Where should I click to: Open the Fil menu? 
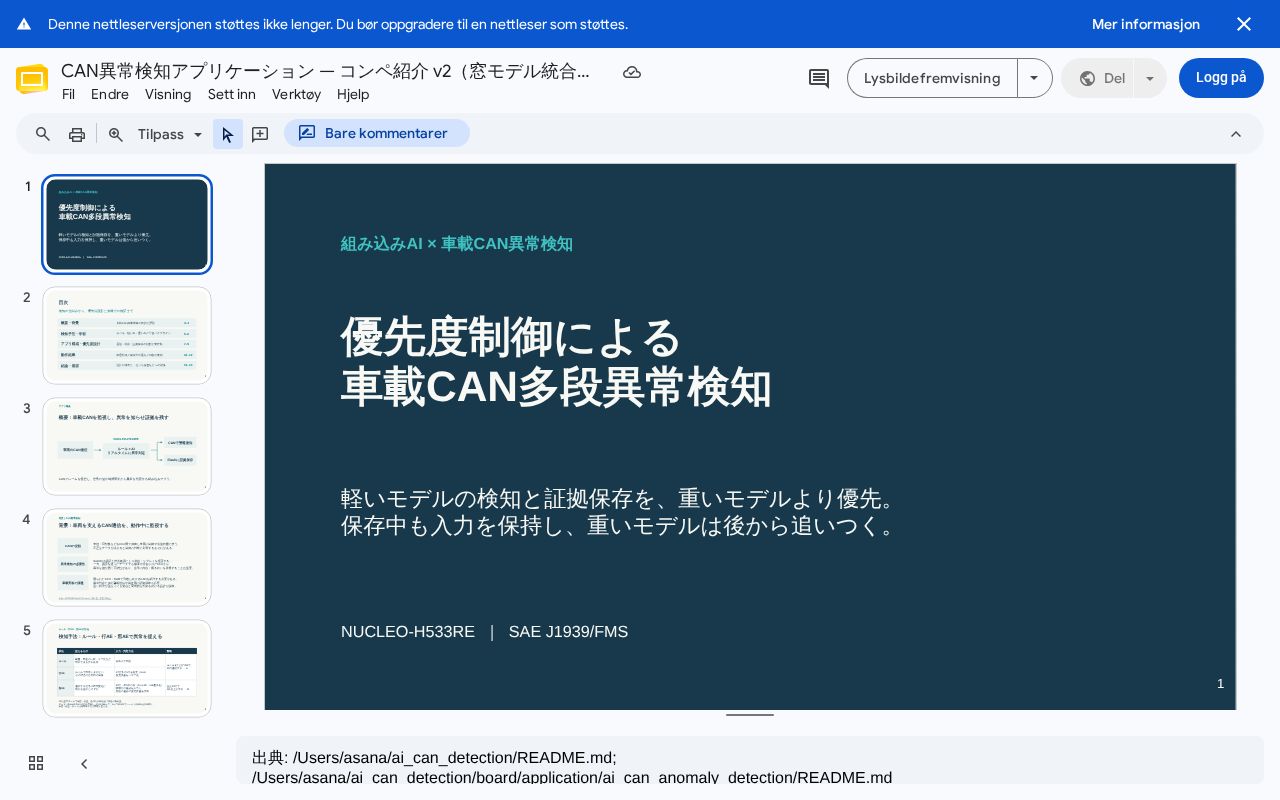68,94
